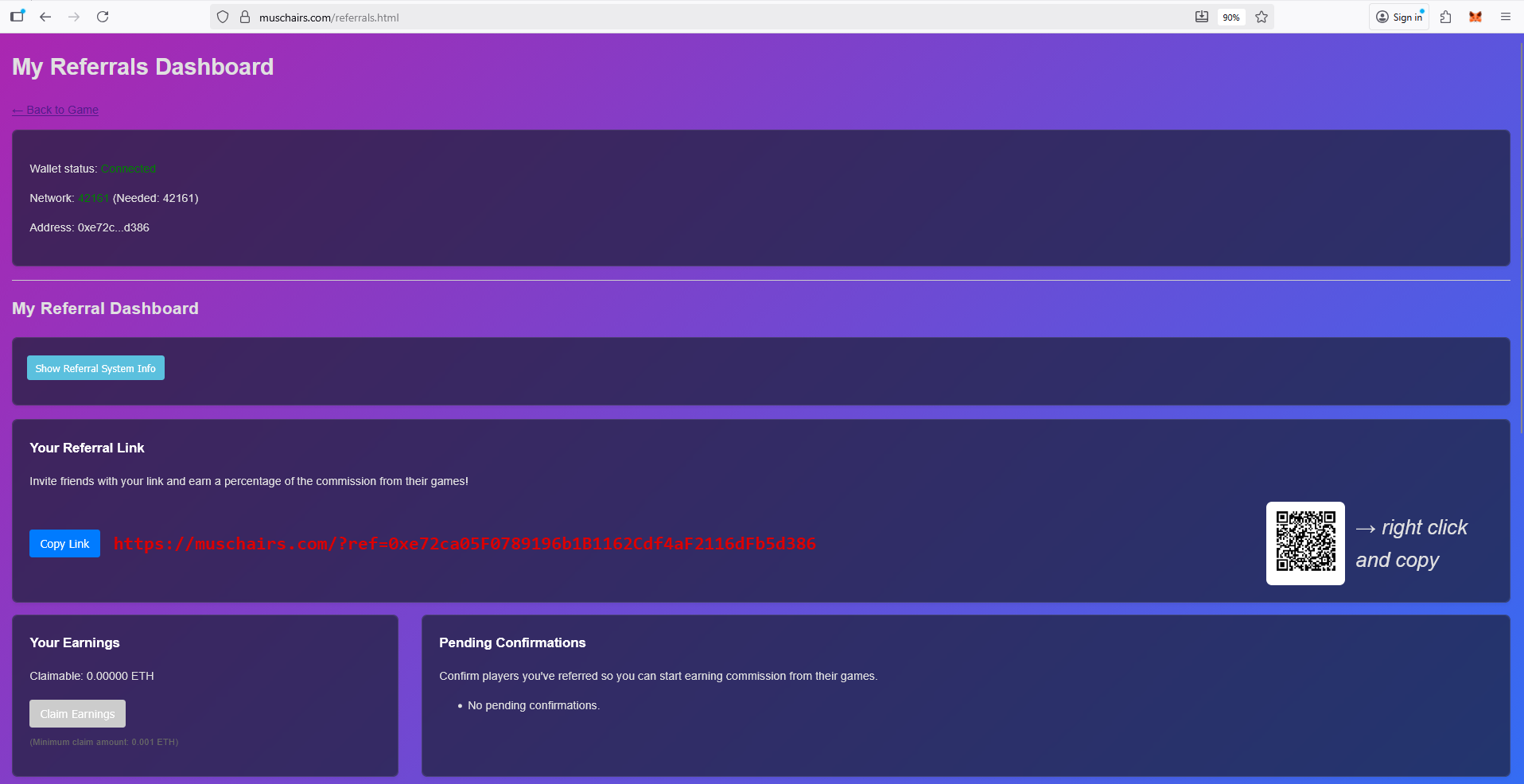
Task: Click the shield tracking protection icon
Action: [x=223, y=17]
